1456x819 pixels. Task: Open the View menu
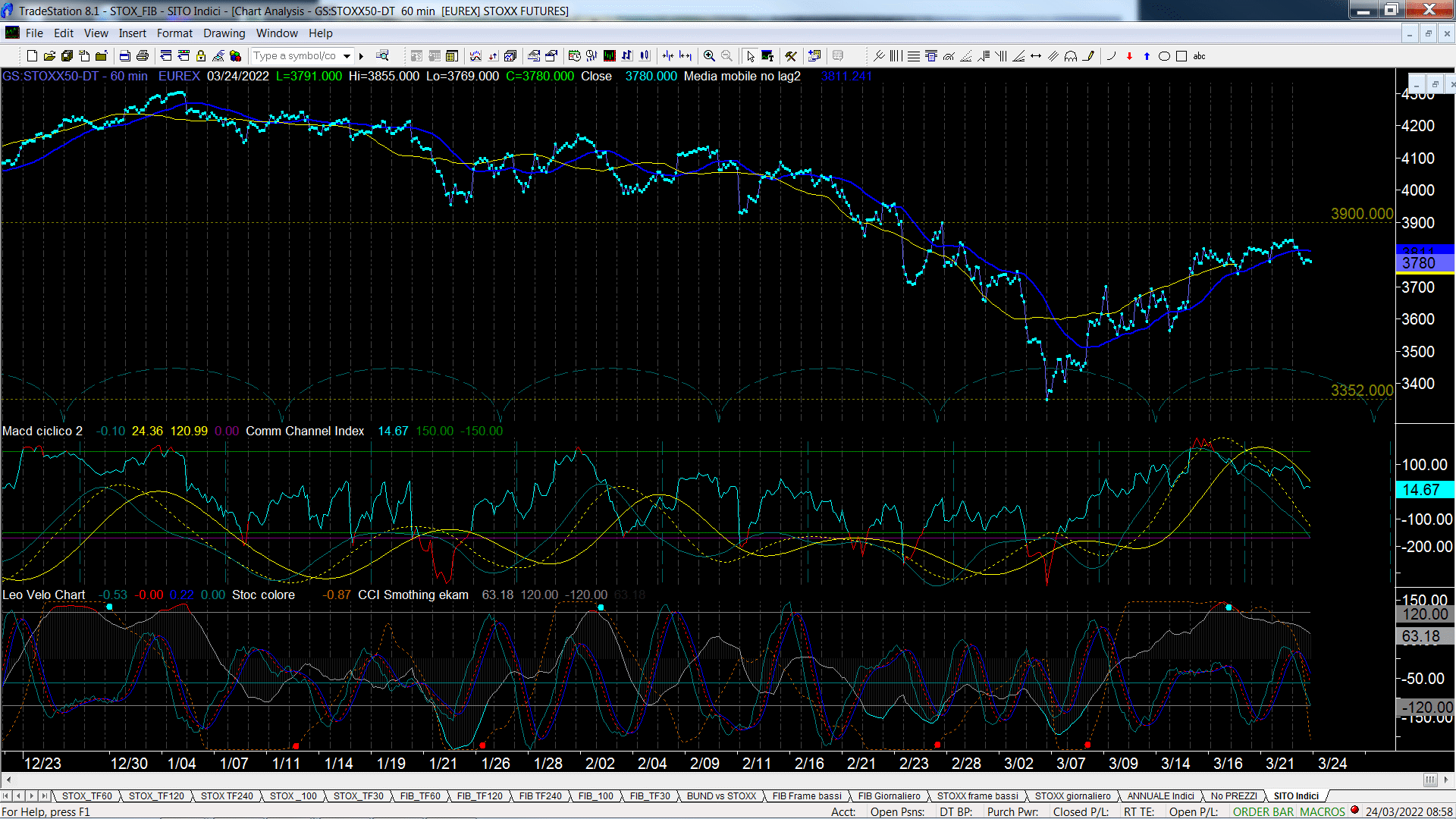96,33
